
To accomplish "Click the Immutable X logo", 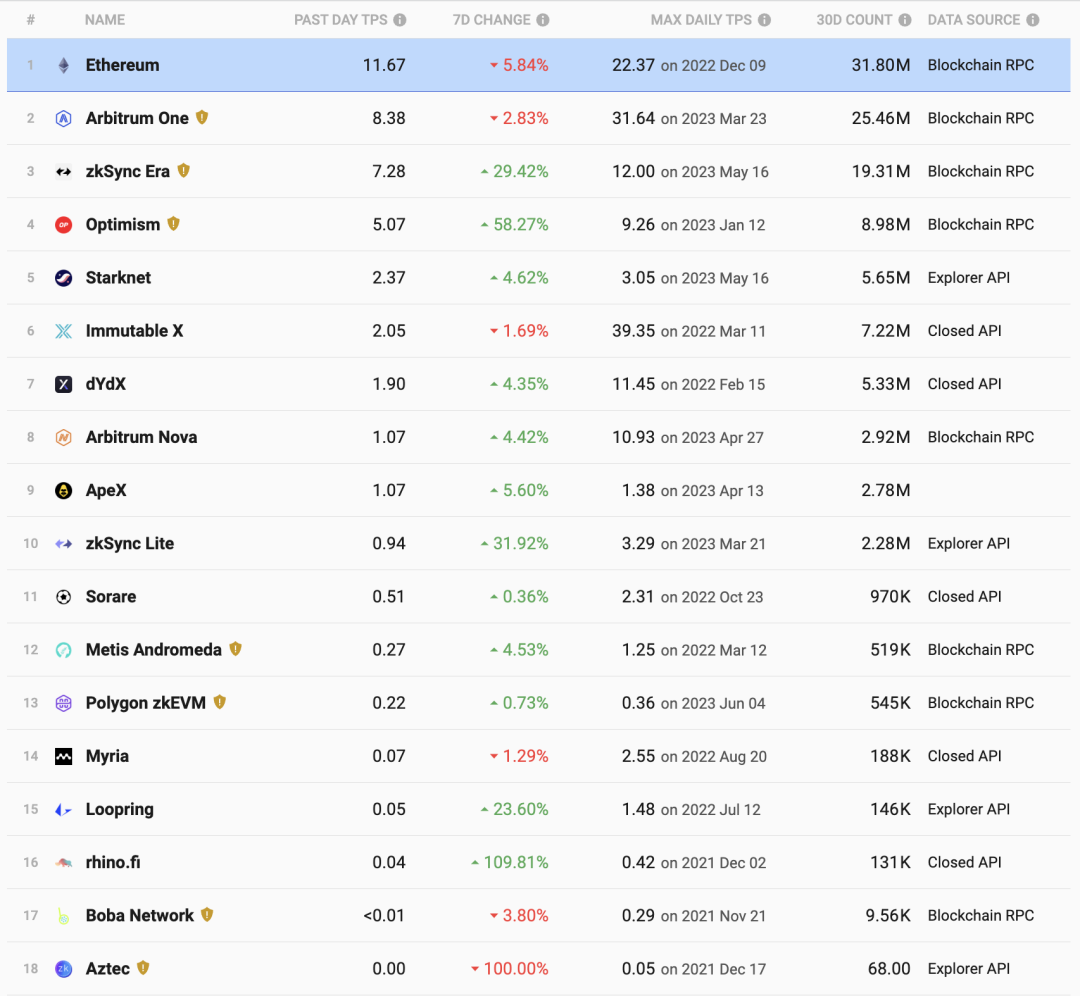I will (62, 330).
